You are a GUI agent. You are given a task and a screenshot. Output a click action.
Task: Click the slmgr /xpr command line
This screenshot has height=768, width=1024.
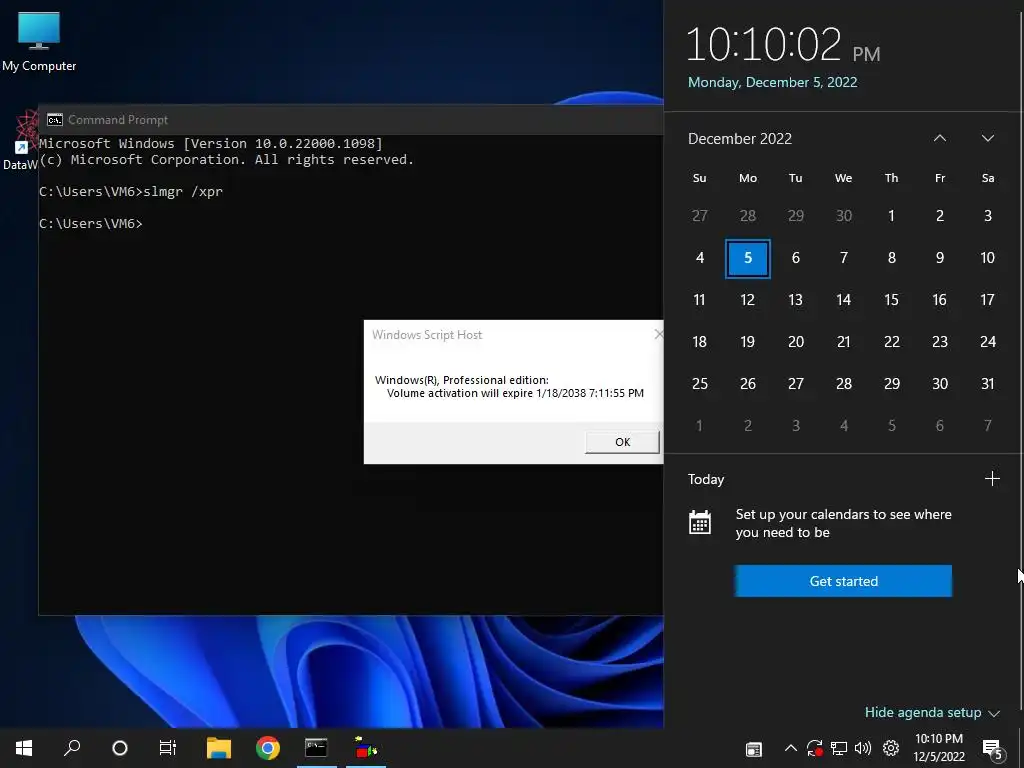pyautogui.click(x=131, y=191)
